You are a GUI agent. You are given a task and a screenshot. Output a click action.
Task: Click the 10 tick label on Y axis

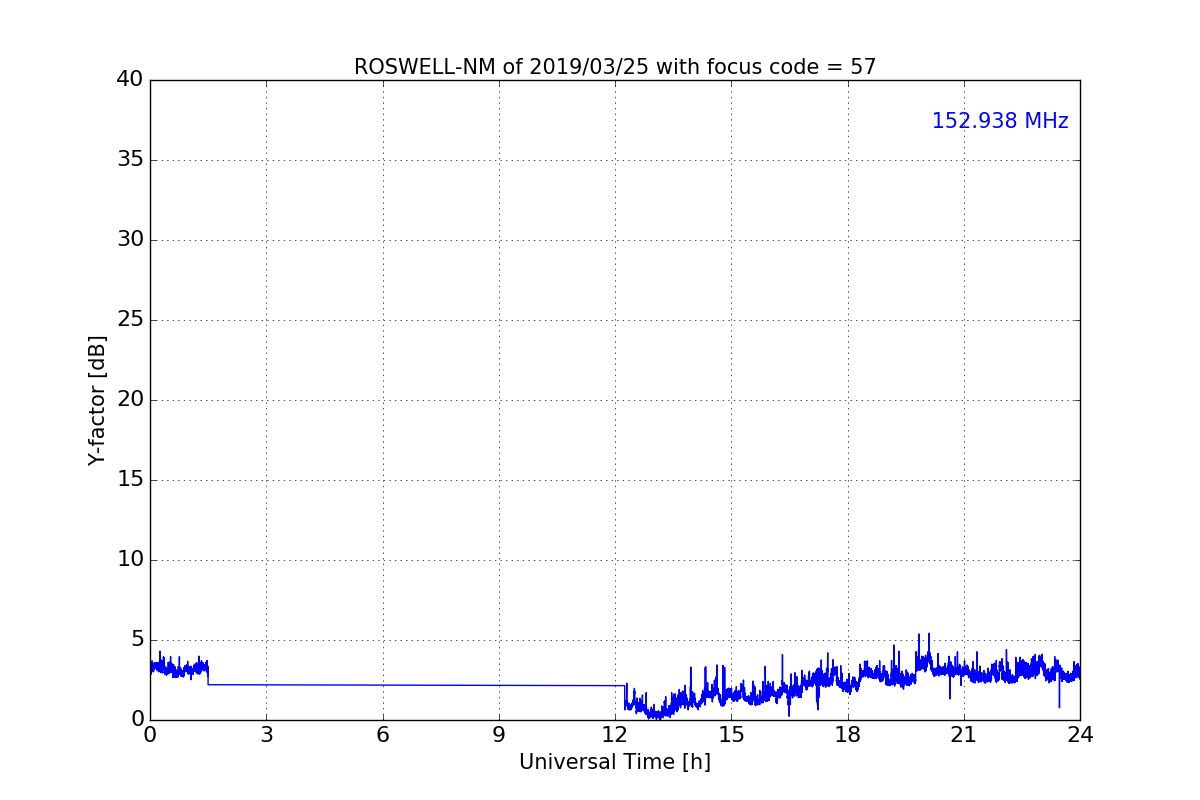tap(129, 560)
